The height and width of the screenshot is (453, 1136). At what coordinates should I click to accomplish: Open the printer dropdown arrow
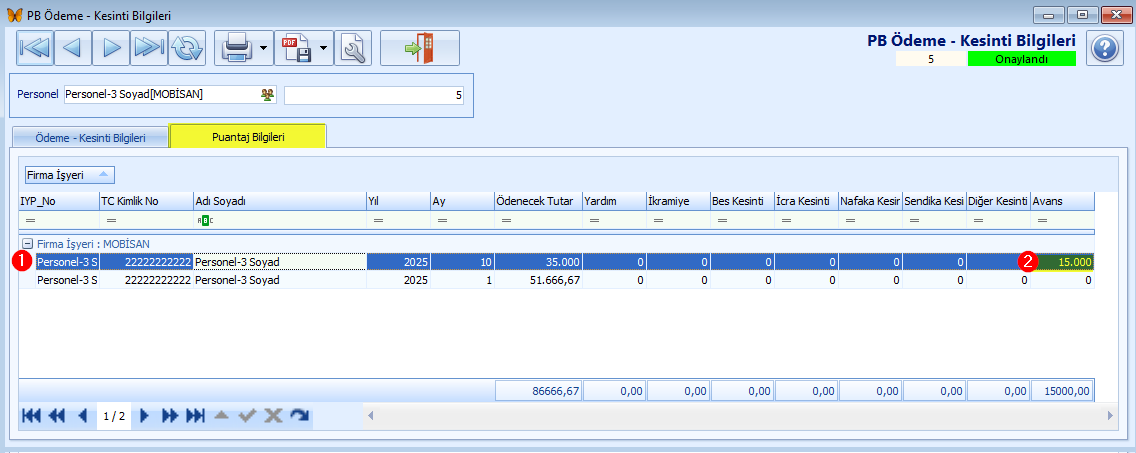coord(264,47)
